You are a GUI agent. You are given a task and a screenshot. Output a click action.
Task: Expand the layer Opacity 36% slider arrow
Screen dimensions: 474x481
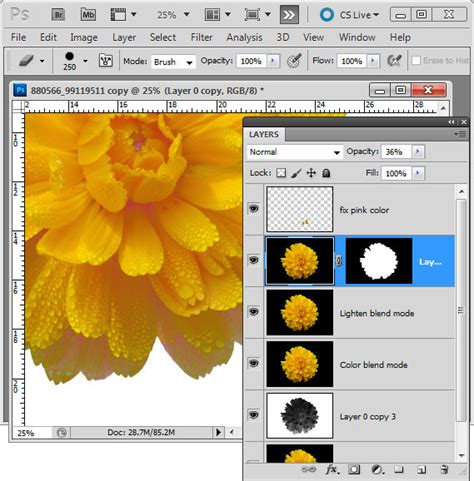tap(418, 152)
